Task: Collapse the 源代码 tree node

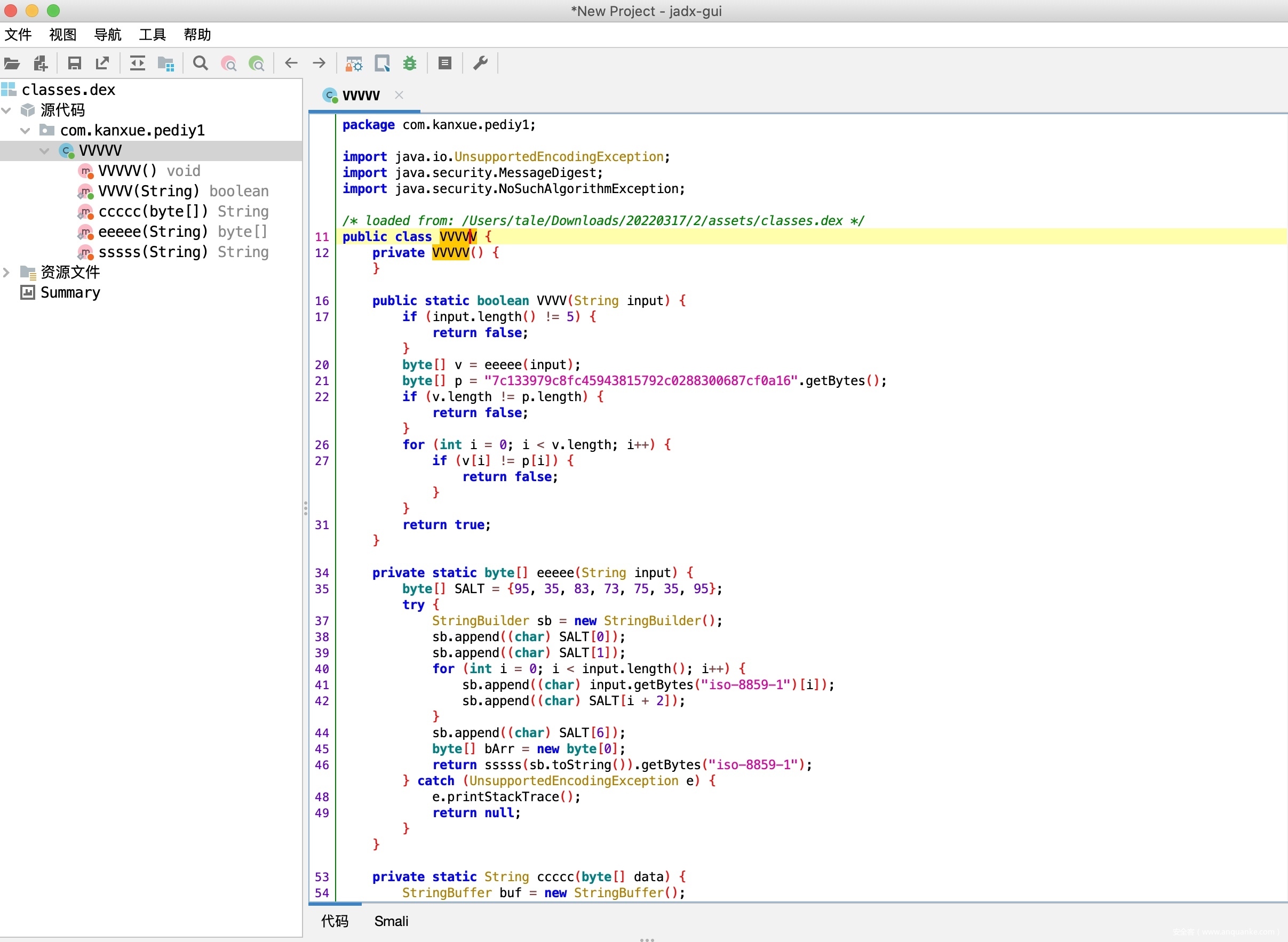Action: click(7, 110)
